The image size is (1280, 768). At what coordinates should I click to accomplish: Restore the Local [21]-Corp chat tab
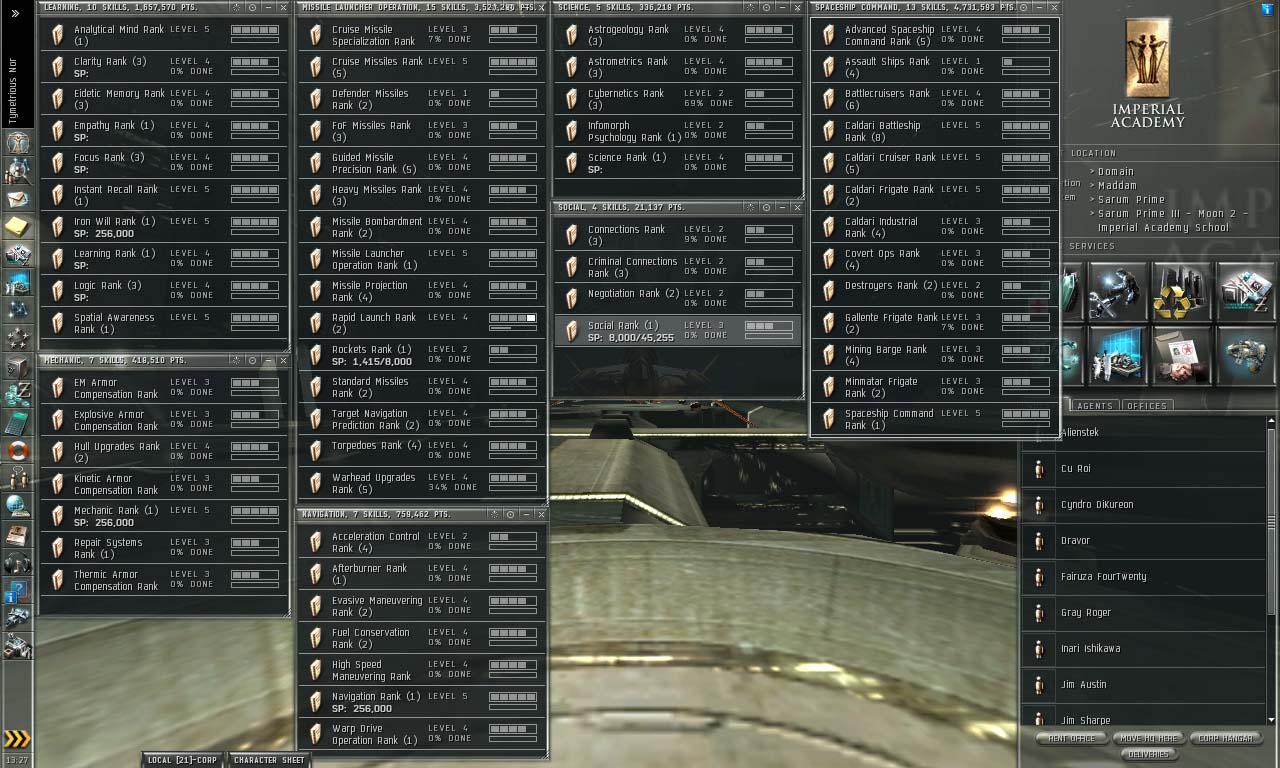tap(182, 760)
